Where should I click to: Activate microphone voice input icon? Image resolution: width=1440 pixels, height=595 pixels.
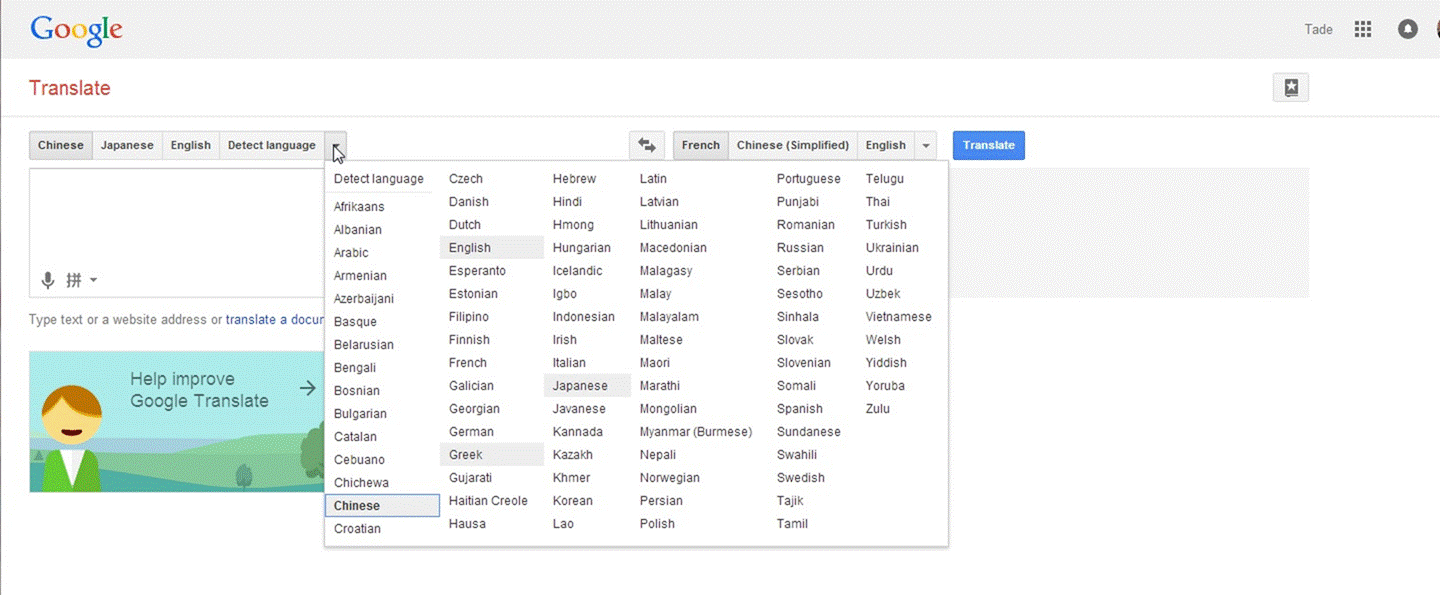point(47,280)
